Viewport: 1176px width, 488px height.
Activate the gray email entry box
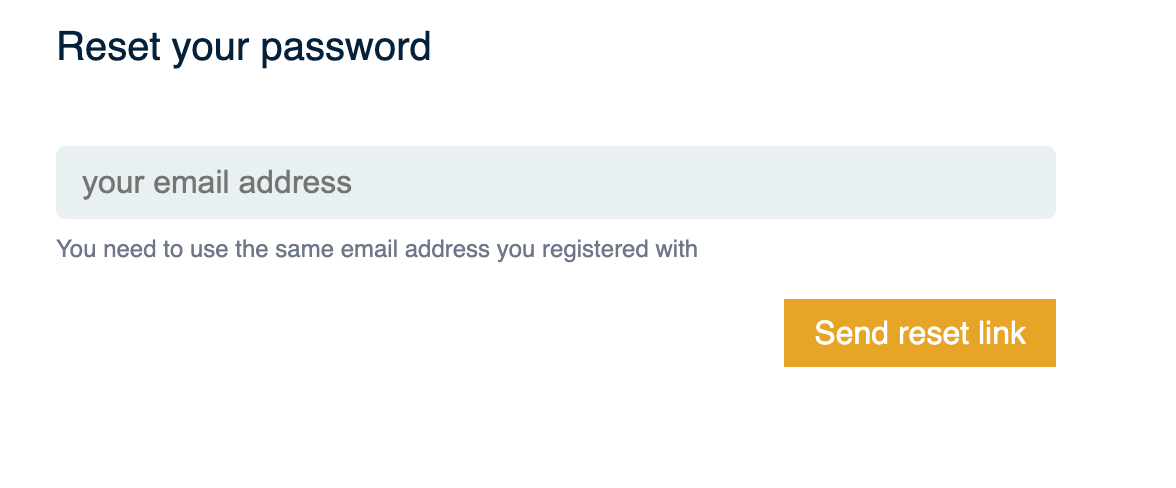point(555,183)
